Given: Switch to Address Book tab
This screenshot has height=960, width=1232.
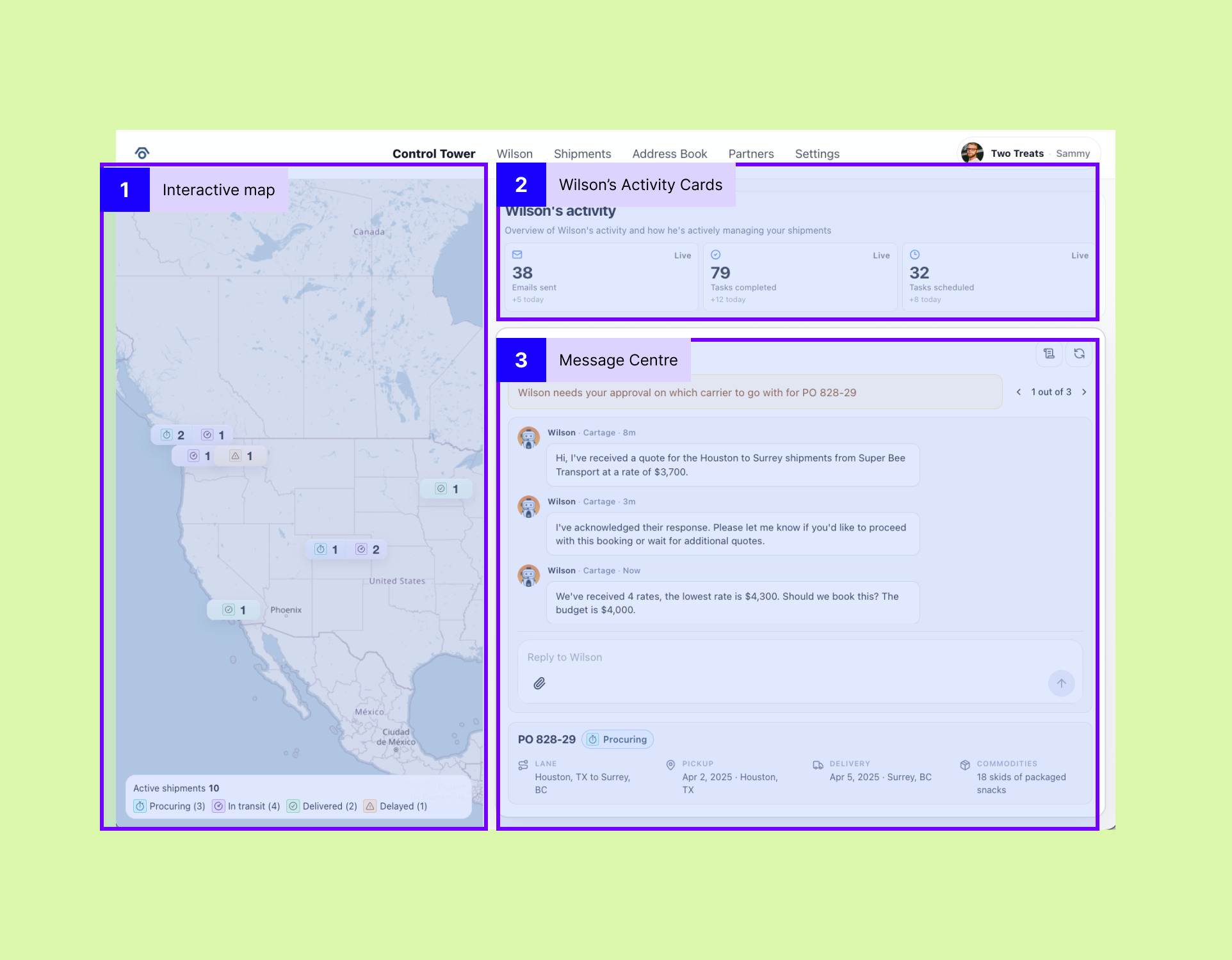Looking at the screenshot, I should coord(669,154).
